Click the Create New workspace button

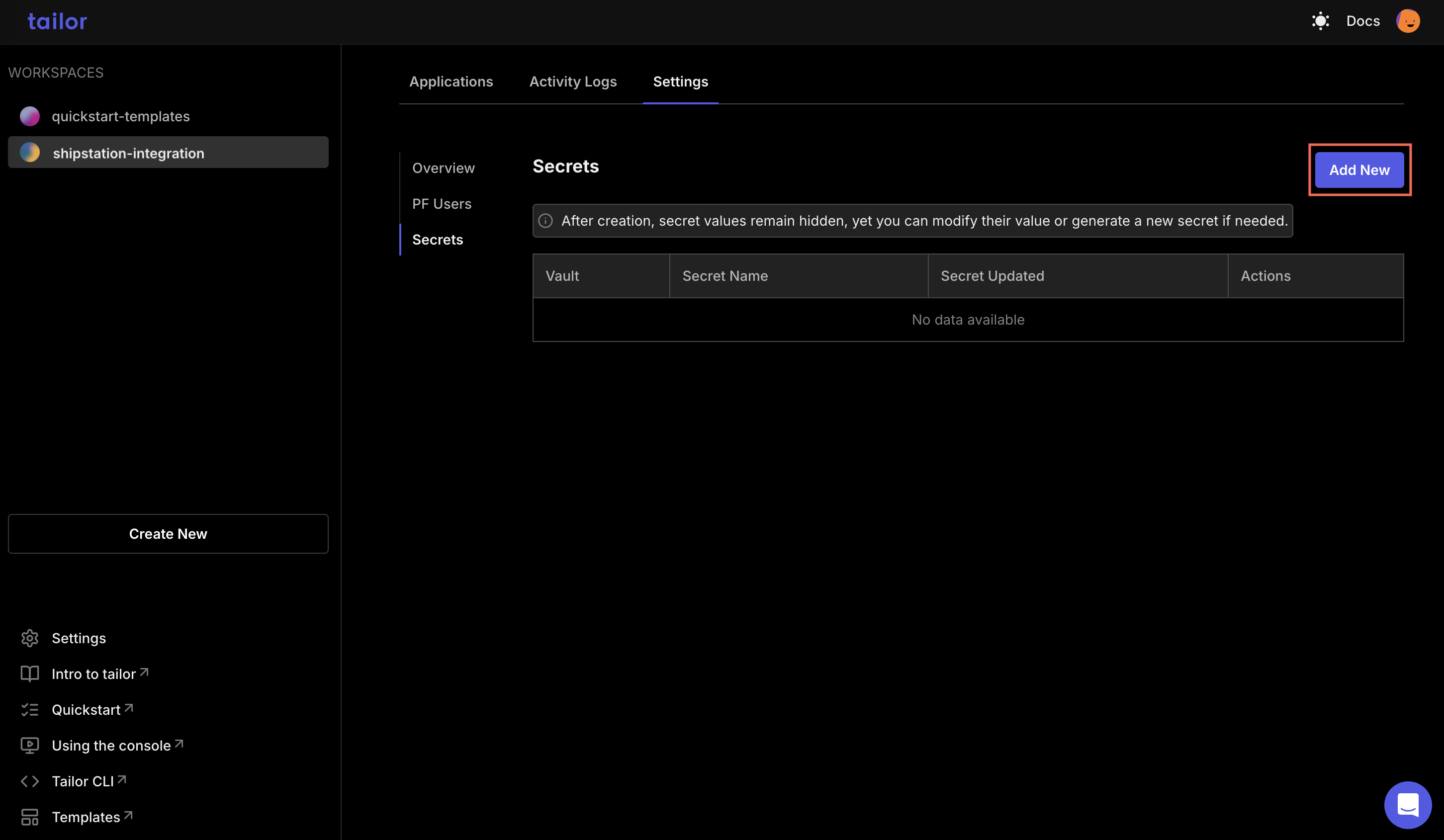tap(168, 533)
